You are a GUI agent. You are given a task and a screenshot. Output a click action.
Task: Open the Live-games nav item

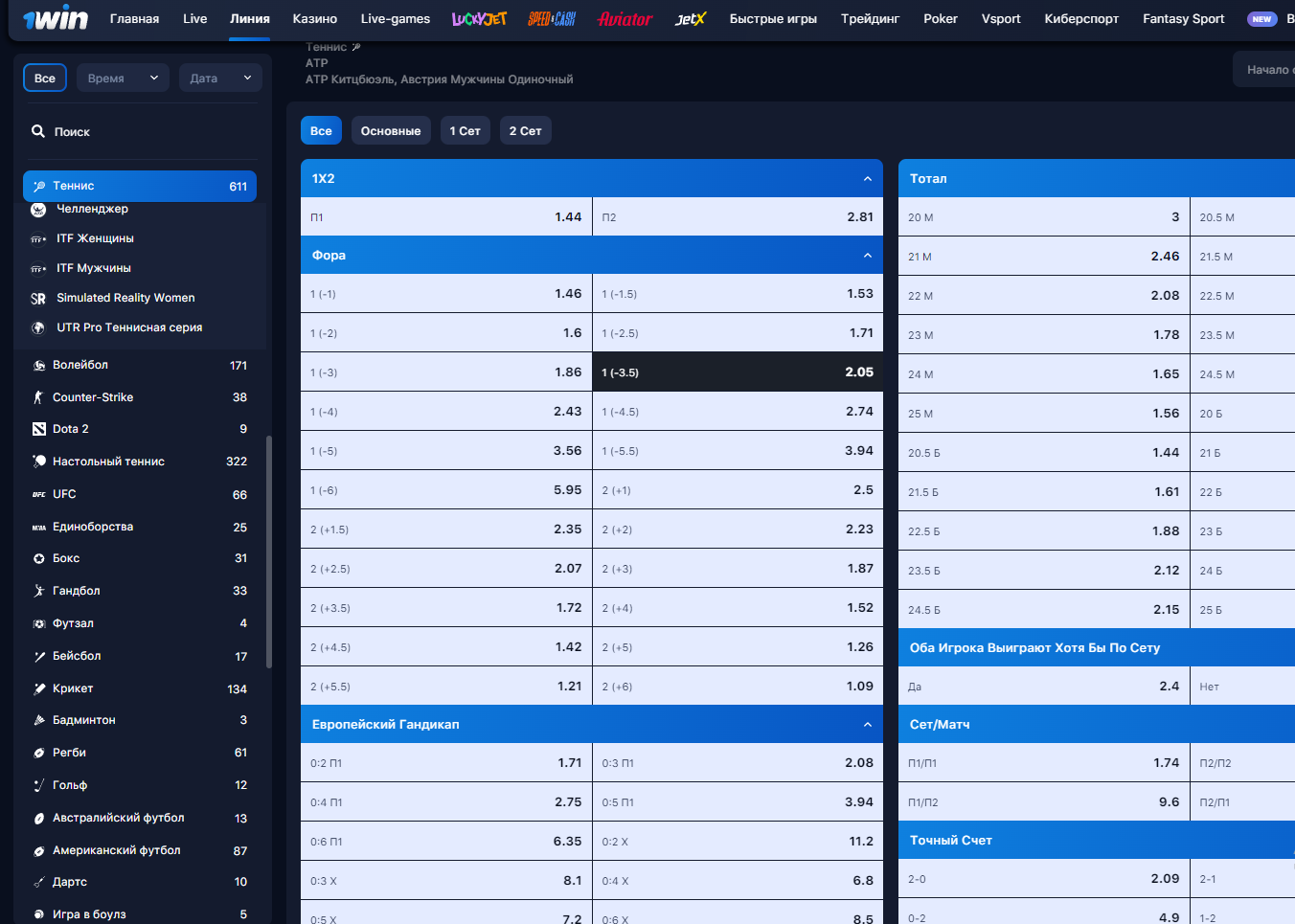(396, 19)
